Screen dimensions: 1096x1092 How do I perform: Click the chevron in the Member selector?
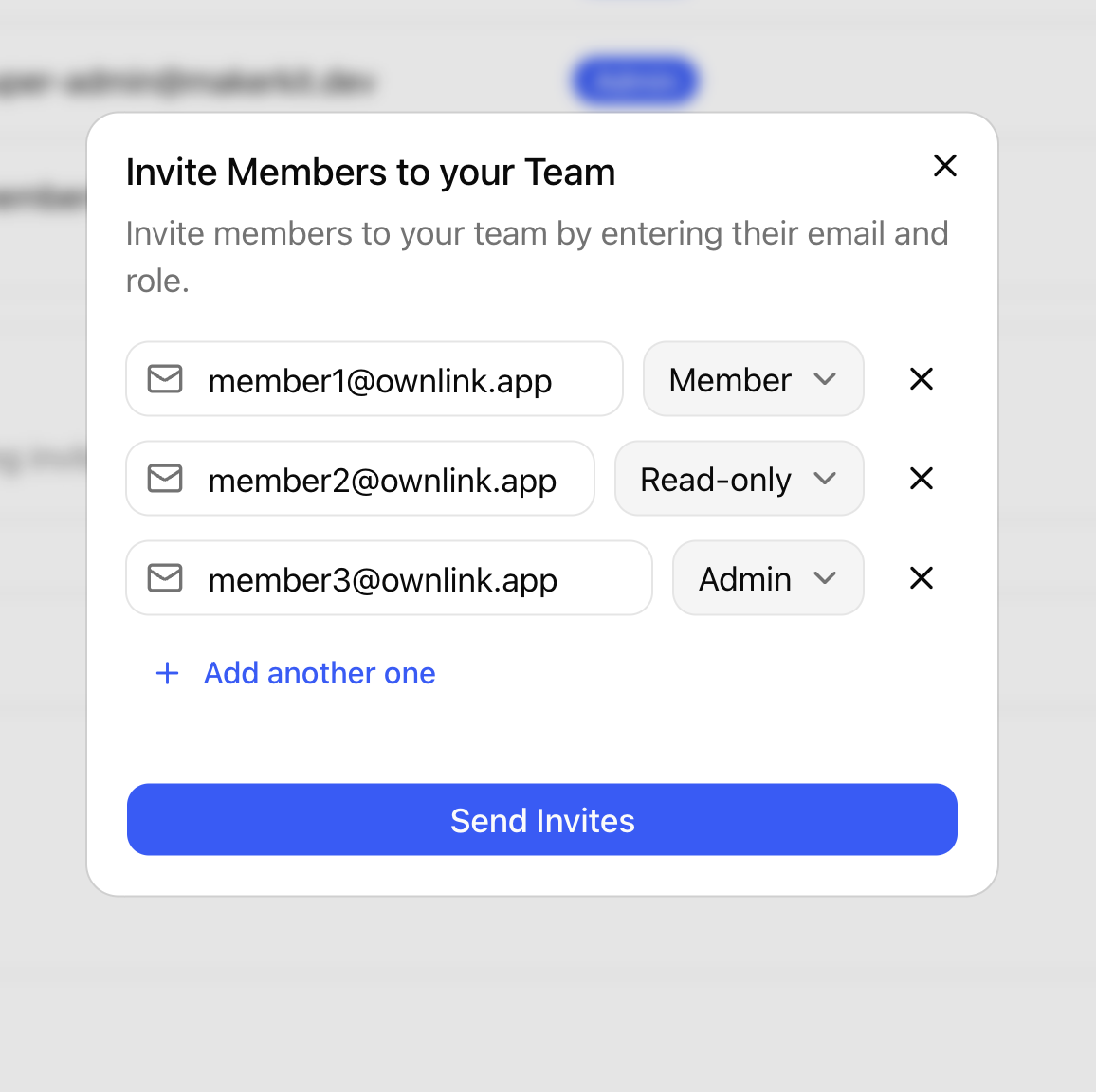[825, 379]
